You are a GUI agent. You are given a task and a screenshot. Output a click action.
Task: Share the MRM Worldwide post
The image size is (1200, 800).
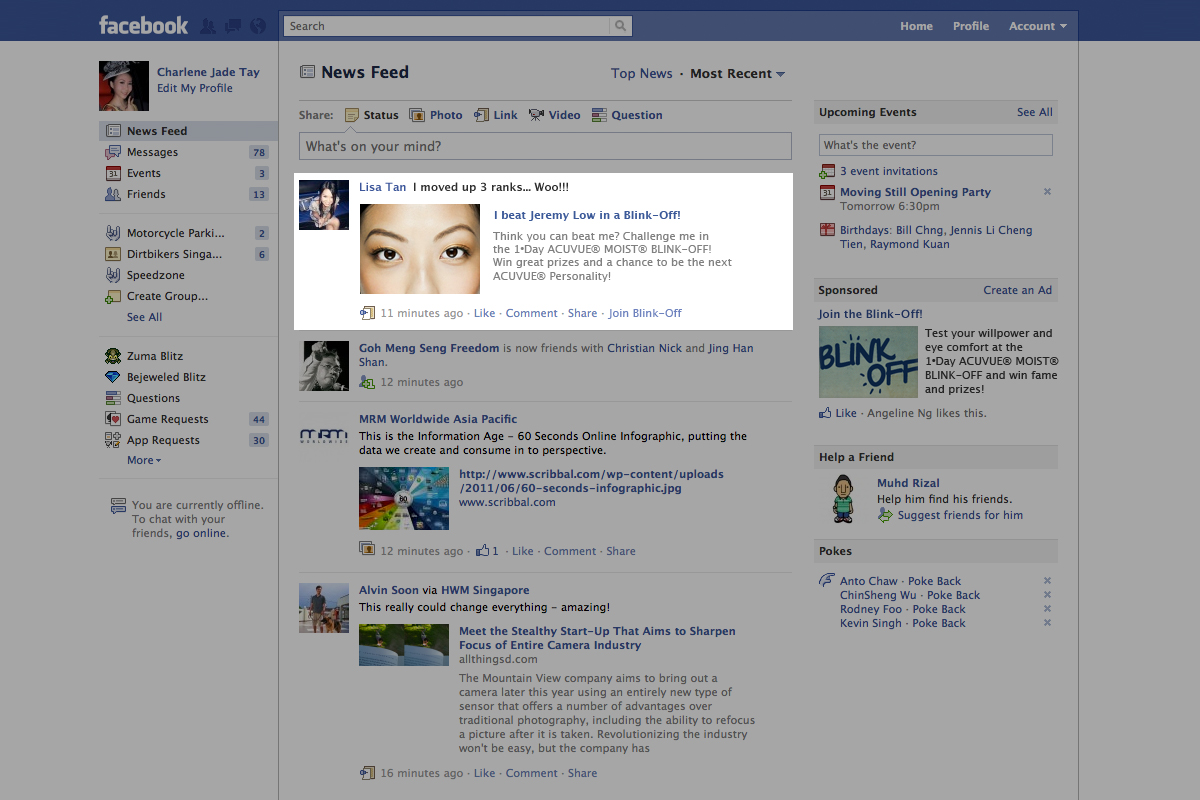(620, 551)
